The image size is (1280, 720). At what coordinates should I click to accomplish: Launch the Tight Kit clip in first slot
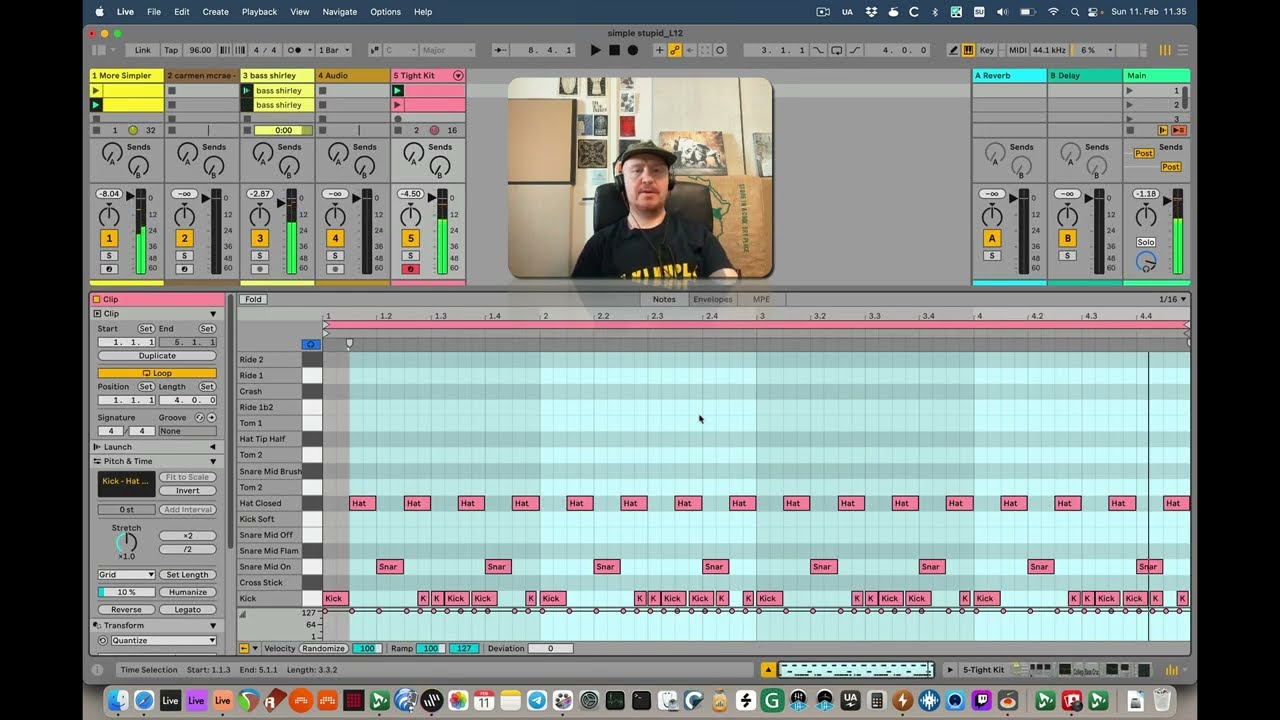397,90
